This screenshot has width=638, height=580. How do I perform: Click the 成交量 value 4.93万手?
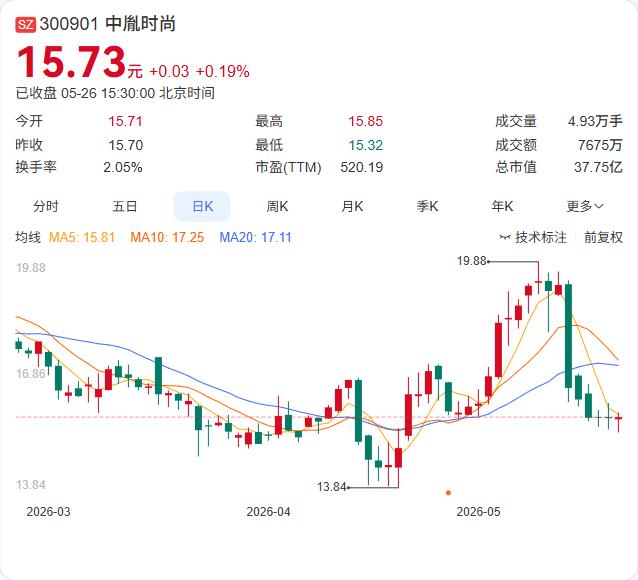(595, 121)
